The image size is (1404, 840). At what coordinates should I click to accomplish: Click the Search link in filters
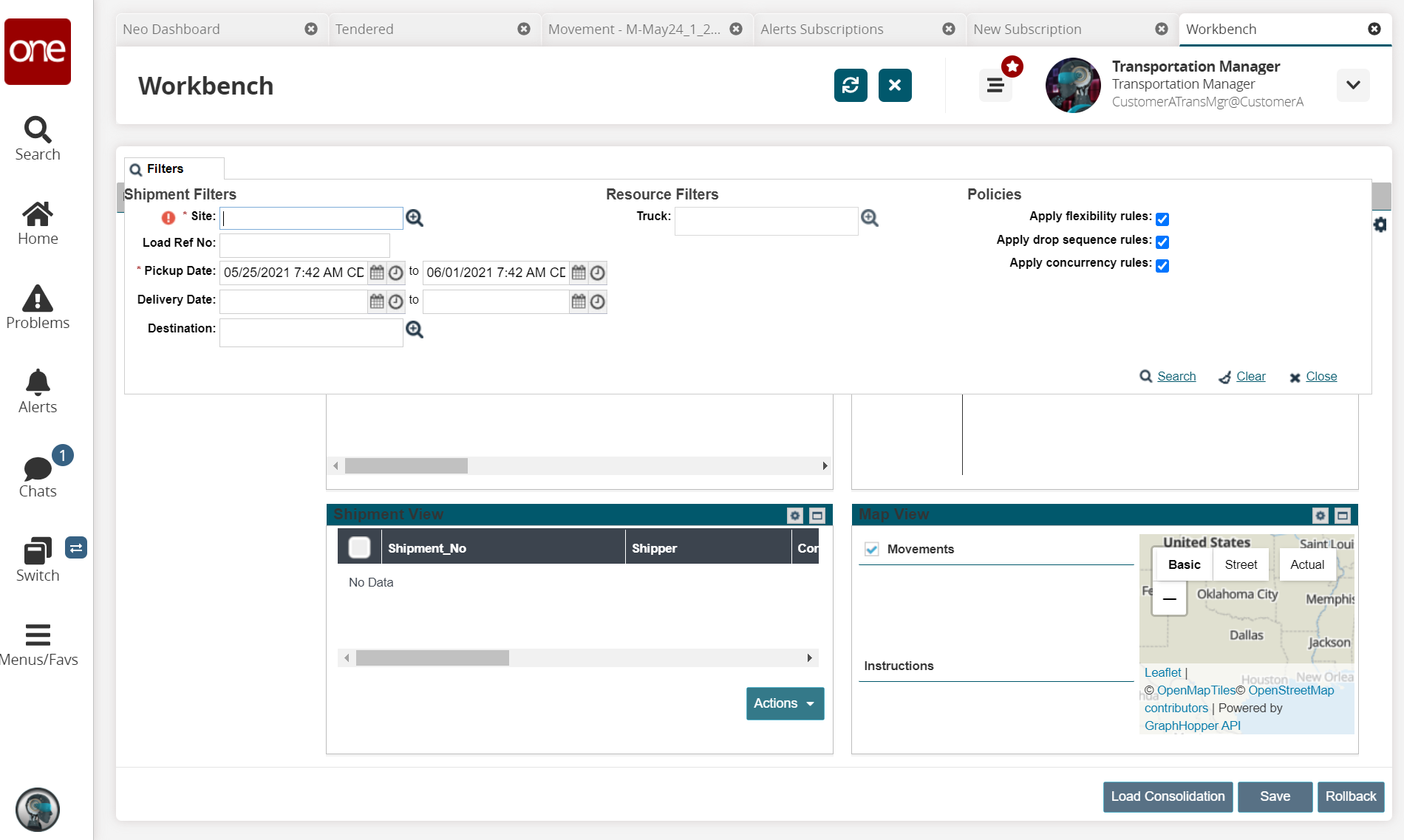click(1176, 376)
